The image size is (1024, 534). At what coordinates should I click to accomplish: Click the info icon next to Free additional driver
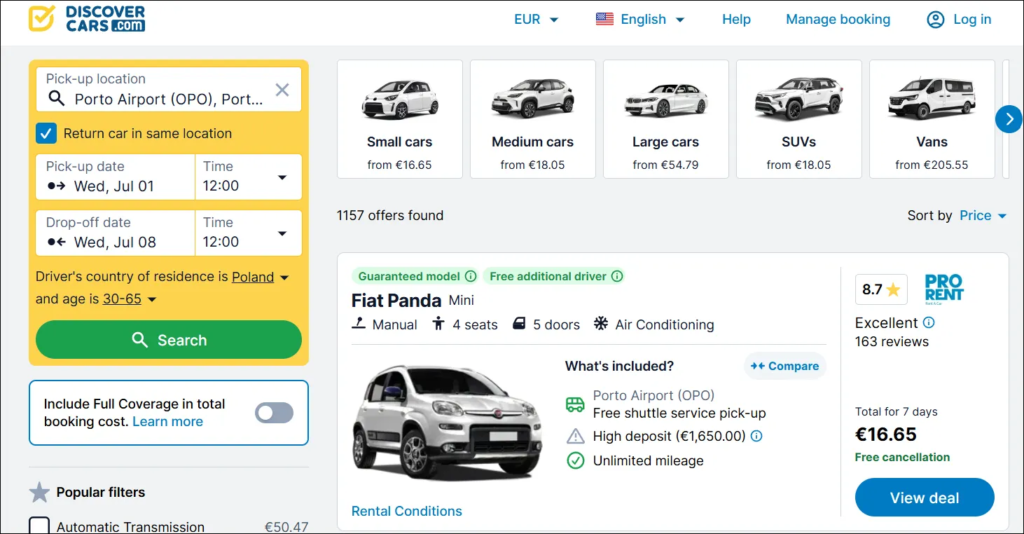[616, 276]
